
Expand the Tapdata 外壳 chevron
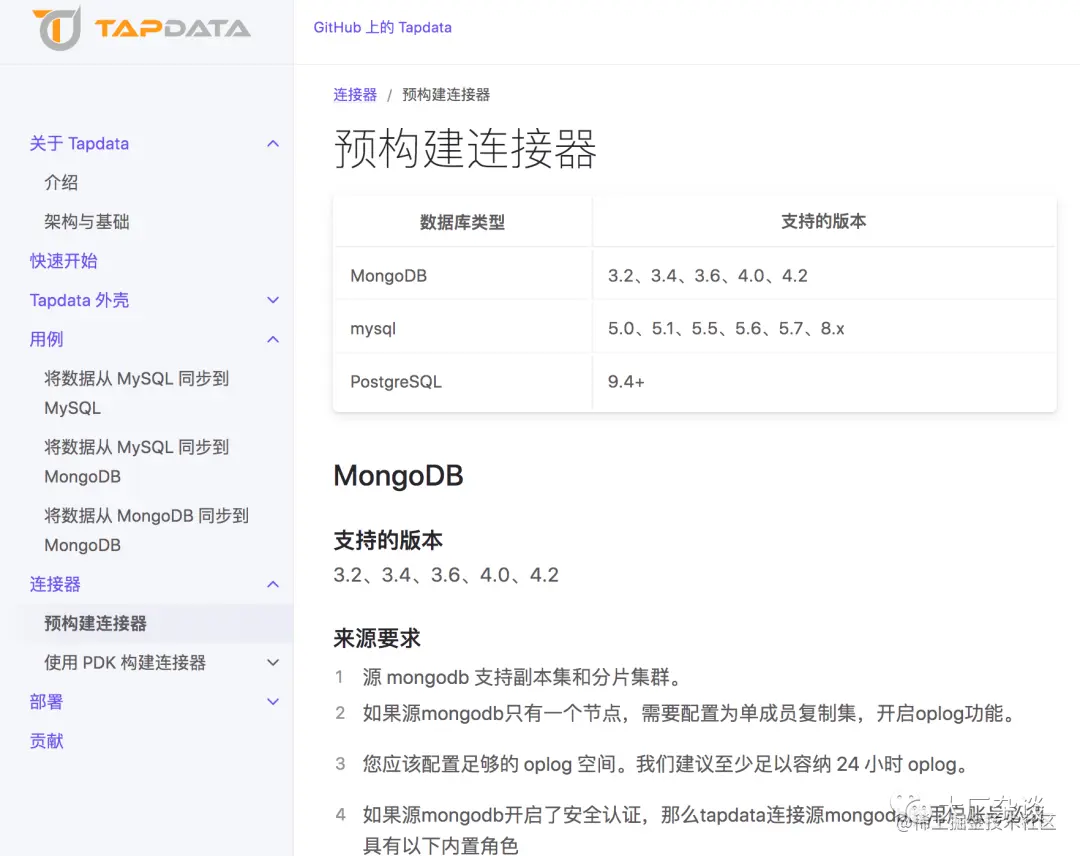pos(273,300)
